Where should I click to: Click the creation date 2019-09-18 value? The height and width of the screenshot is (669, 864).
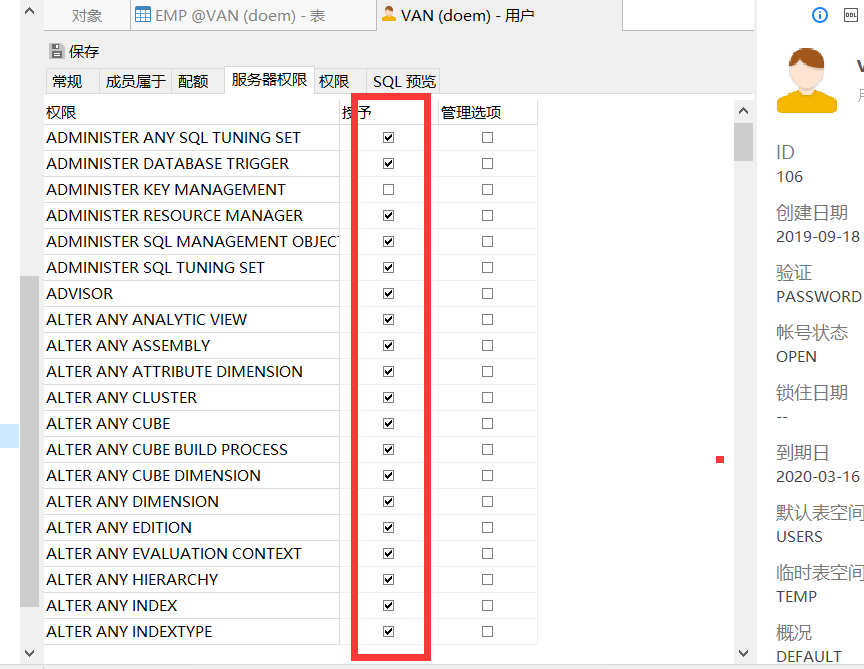click(x=818, y=237)
